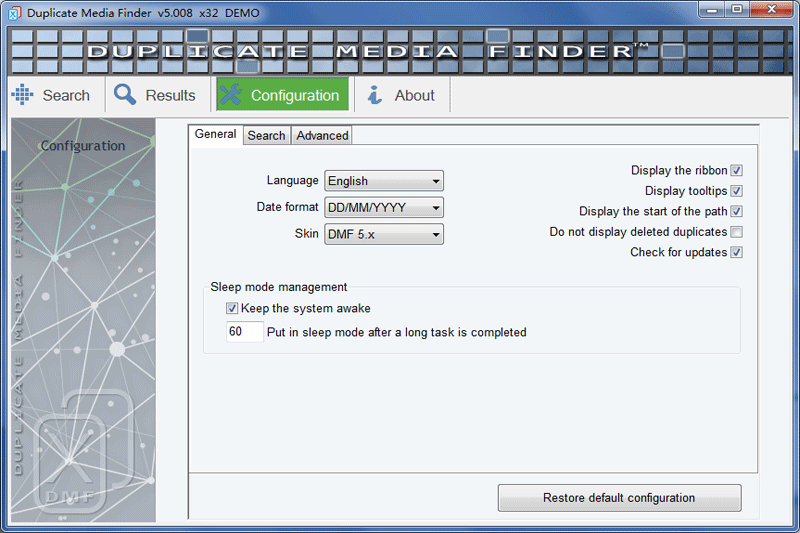800x533 pixels.
Task: Toggle Check for updates checkbox
Action: pos(736,252)
